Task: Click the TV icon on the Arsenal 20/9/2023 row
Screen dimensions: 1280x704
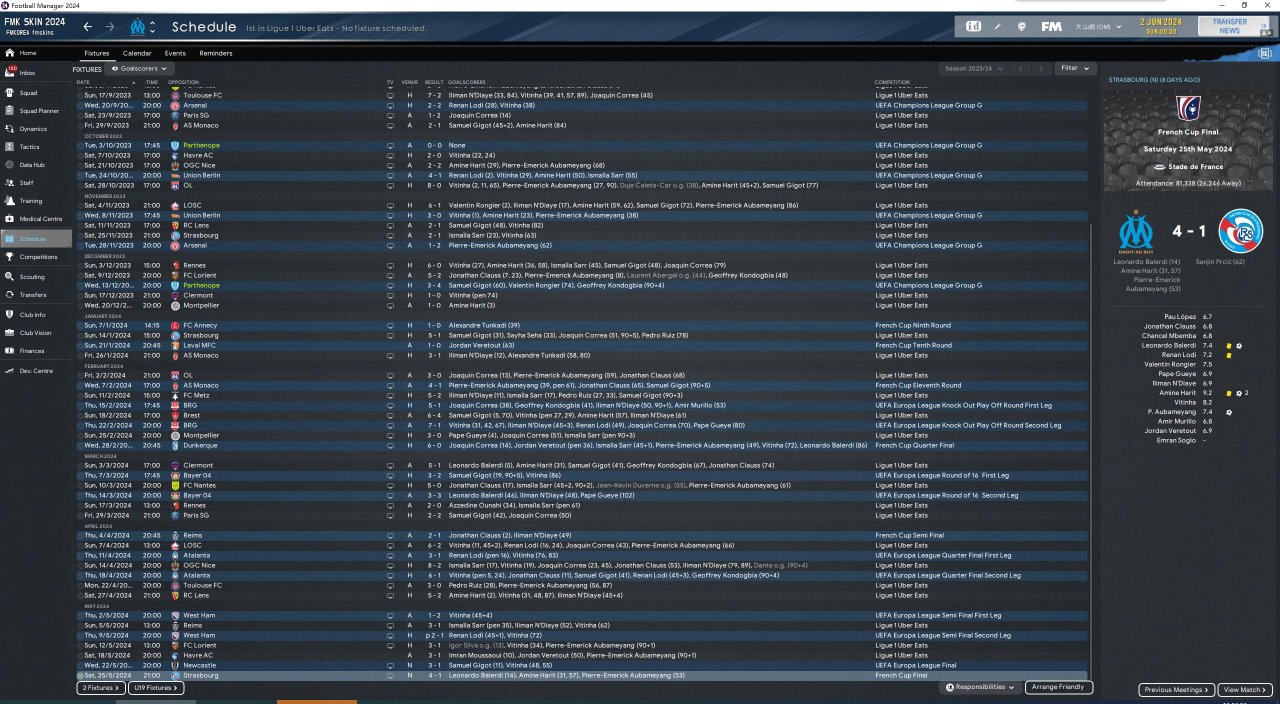Action: click(x=390, y=105)
